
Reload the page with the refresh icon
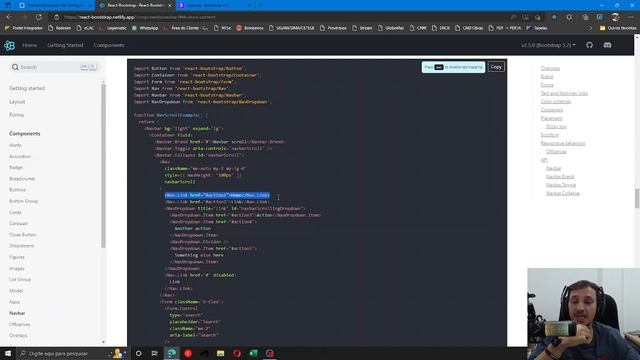click(x=39, y=17)
